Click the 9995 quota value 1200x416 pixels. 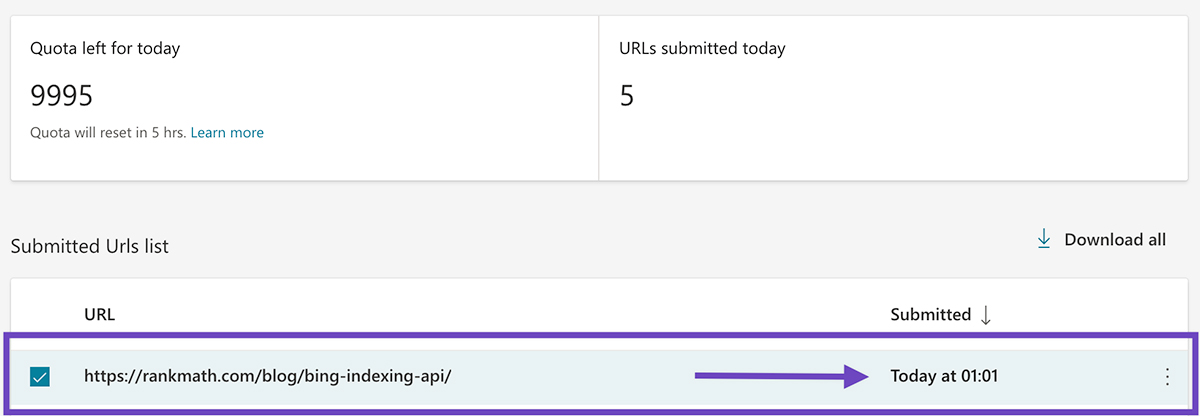[62, 96]
